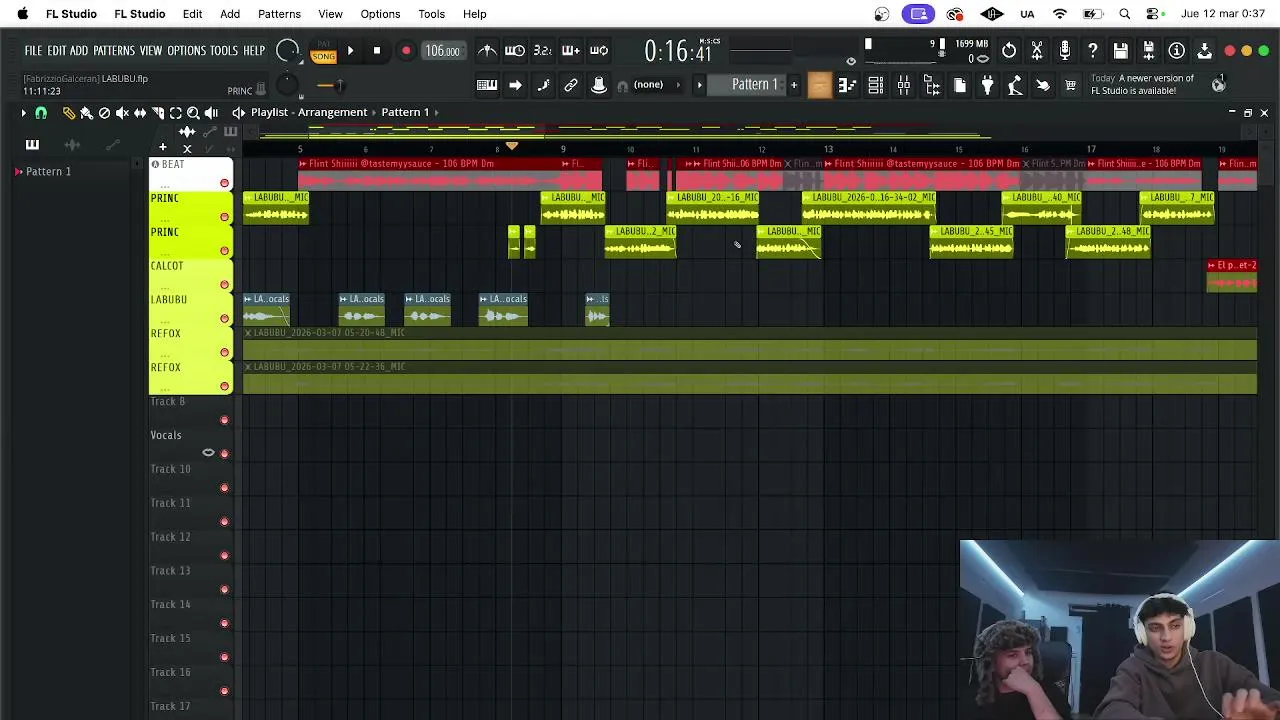Add a new track with plus button
Screen dimensions: 1280x720
tap(162, 147)
